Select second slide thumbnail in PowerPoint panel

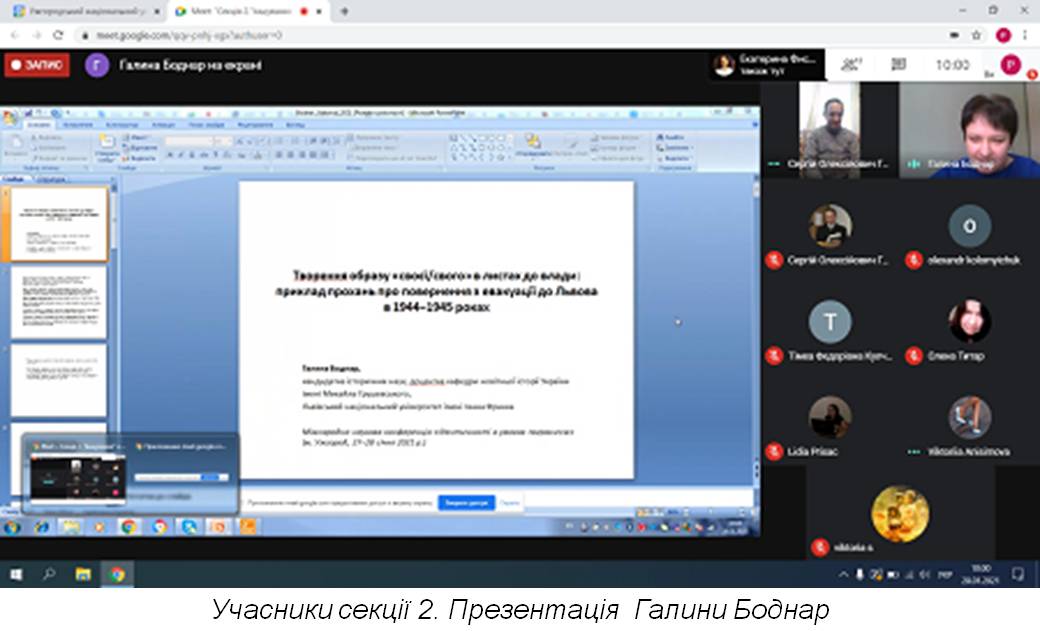coord(58,303)
